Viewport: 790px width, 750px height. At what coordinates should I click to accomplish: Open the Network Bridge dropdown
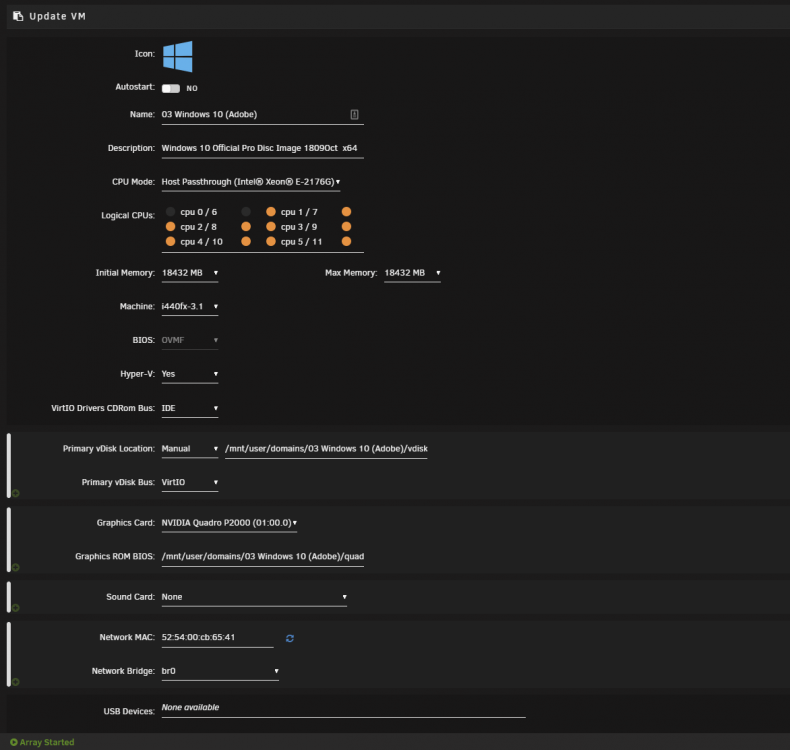tap(220, 671)
